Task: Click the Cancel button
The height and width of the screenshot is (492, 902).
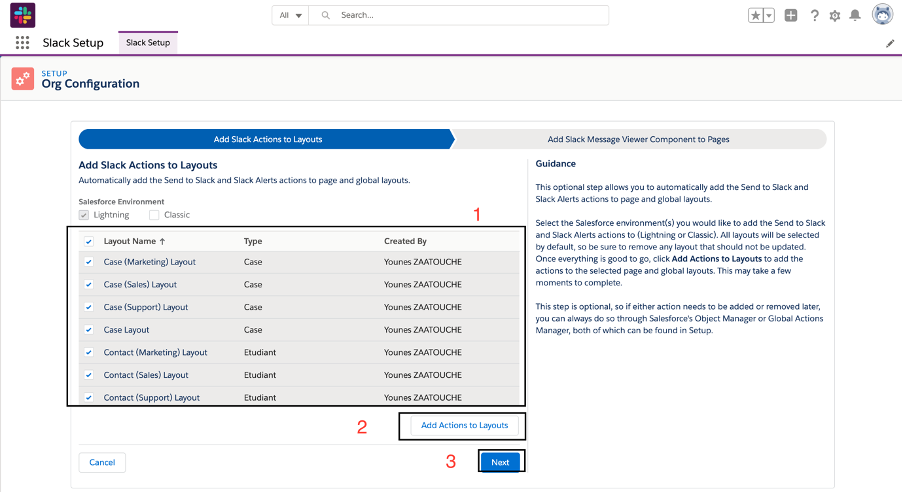Action: click(102, 462)
